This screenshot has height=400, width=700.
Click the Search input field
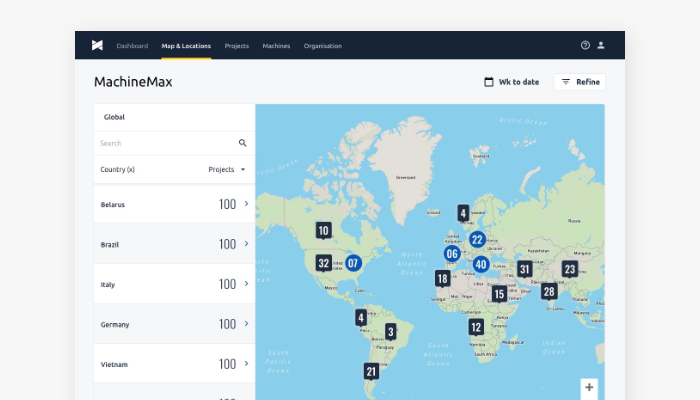(x=165, y=143)
